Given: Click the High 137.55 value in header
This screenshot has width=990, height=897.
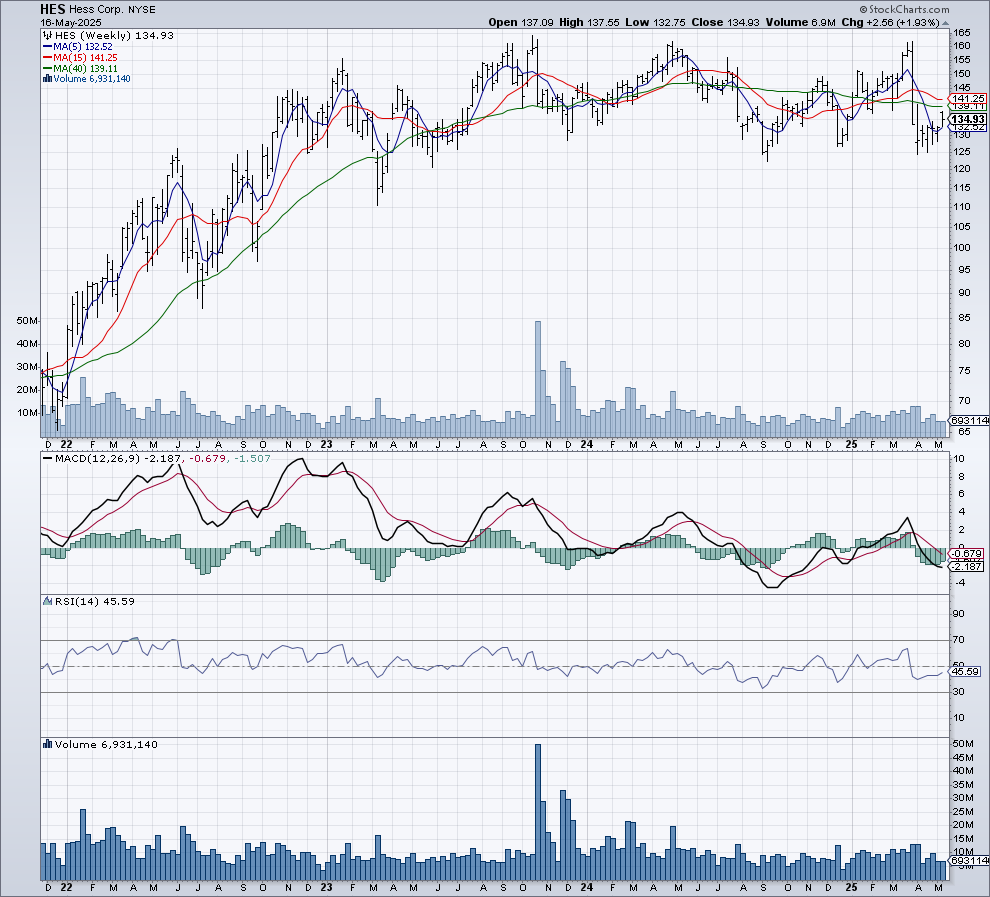Looking at the screenshot, I should (589, 22).
